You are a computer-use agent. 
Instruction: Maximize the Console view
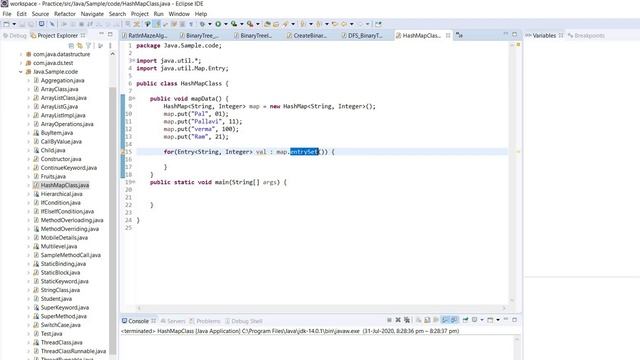514,320
